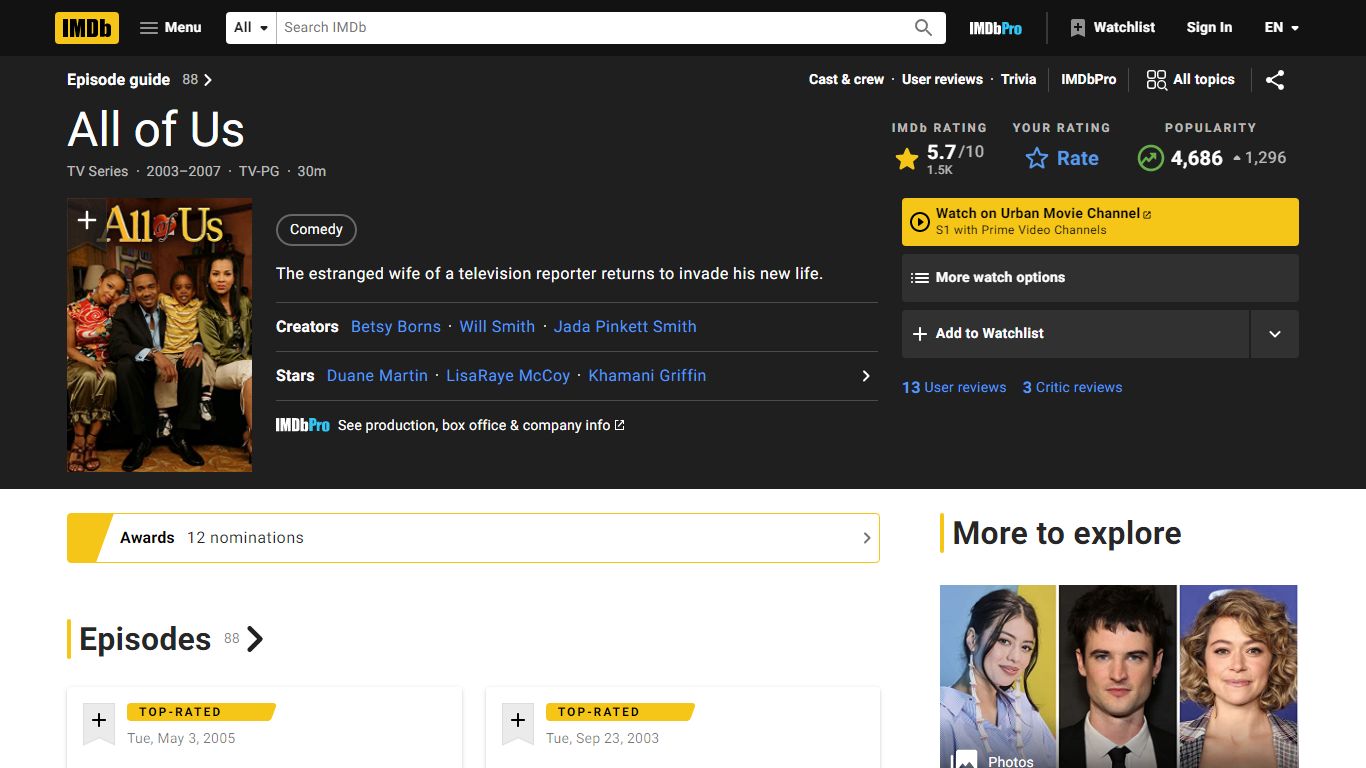
Task: Expand Episodes with the large chevron
Action: (x=255, y=639)
